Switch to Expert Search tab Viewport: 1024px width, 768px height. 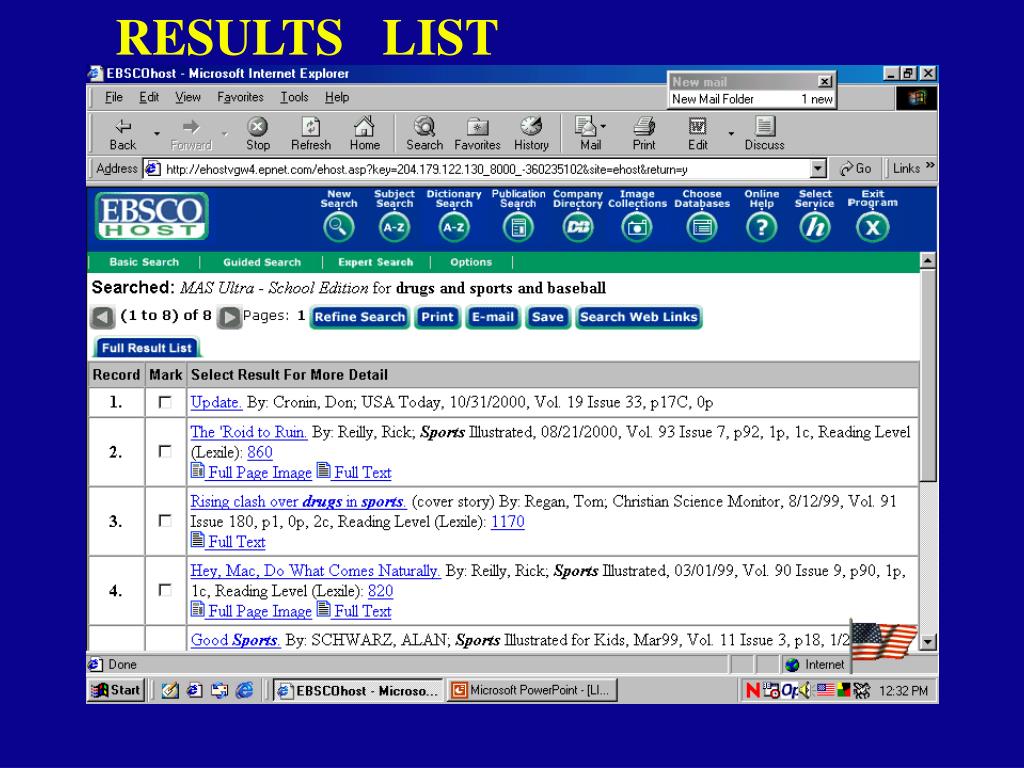pos(376,262)
